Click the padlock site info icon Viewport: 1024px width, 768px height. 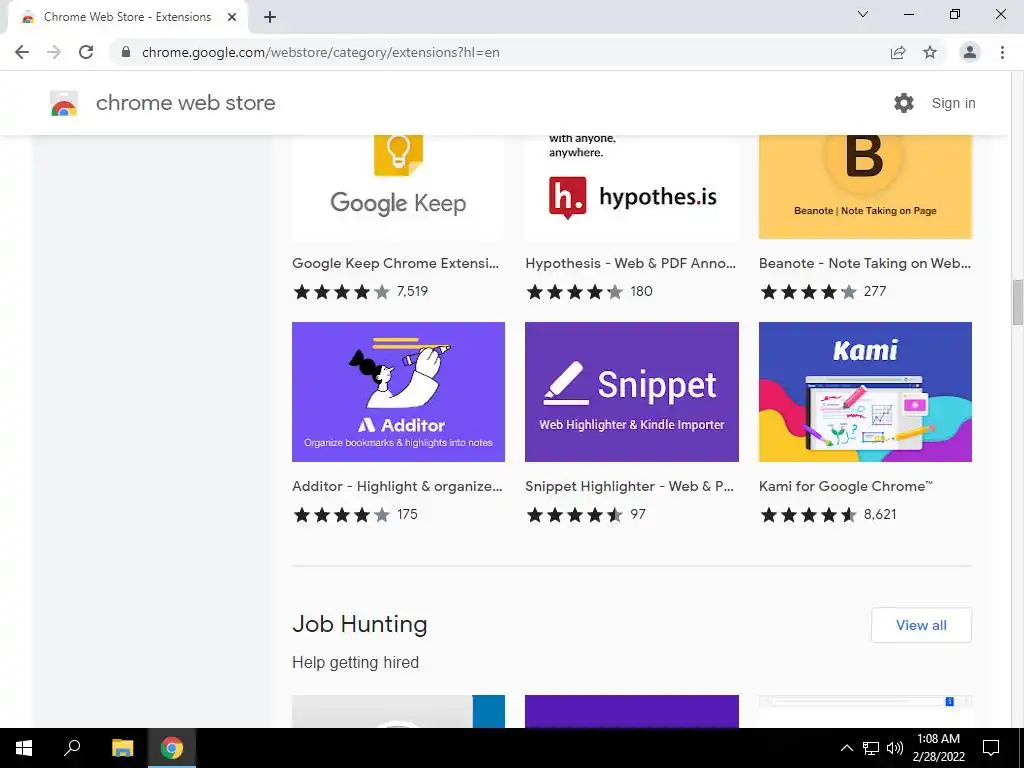tap(126, 52)
